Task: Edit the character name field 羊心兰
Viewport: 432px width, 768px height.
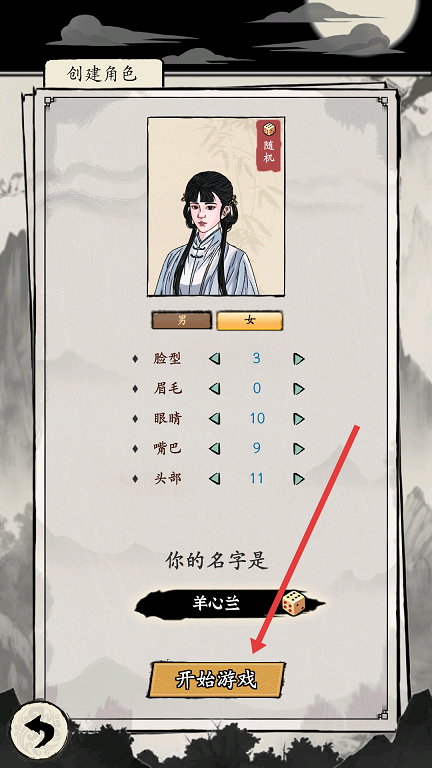Action: click(x=216, y=603)
